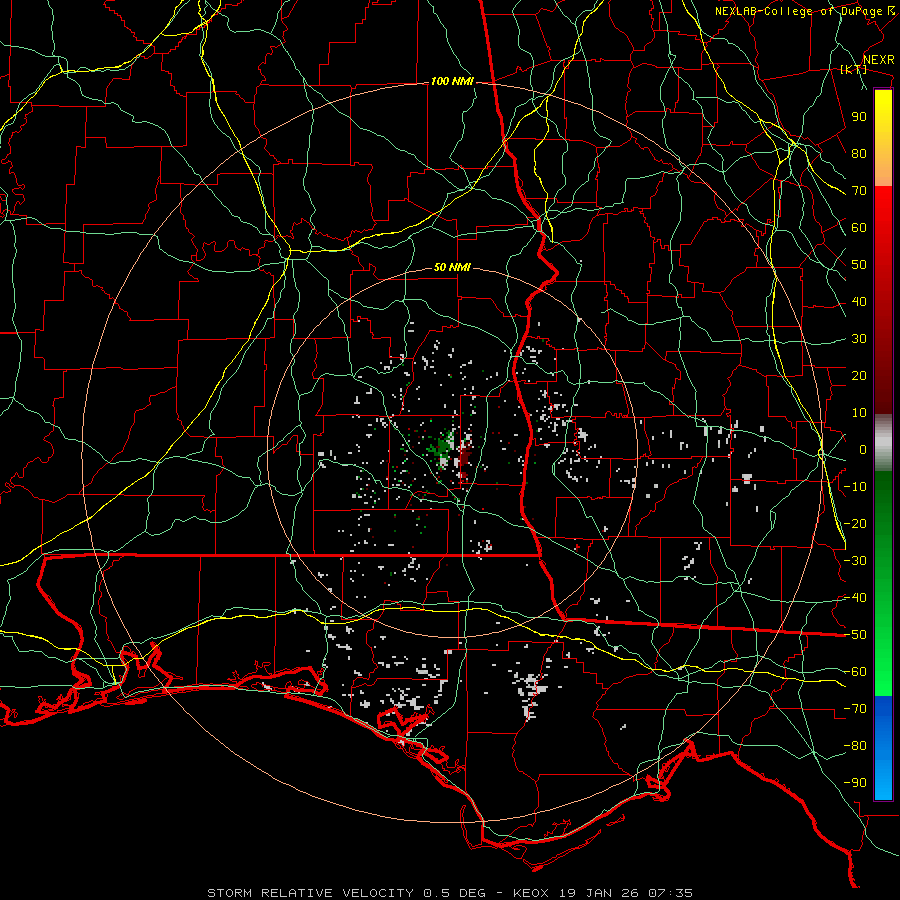Select the -90 value on velocity scale

[x=855, y=783]
